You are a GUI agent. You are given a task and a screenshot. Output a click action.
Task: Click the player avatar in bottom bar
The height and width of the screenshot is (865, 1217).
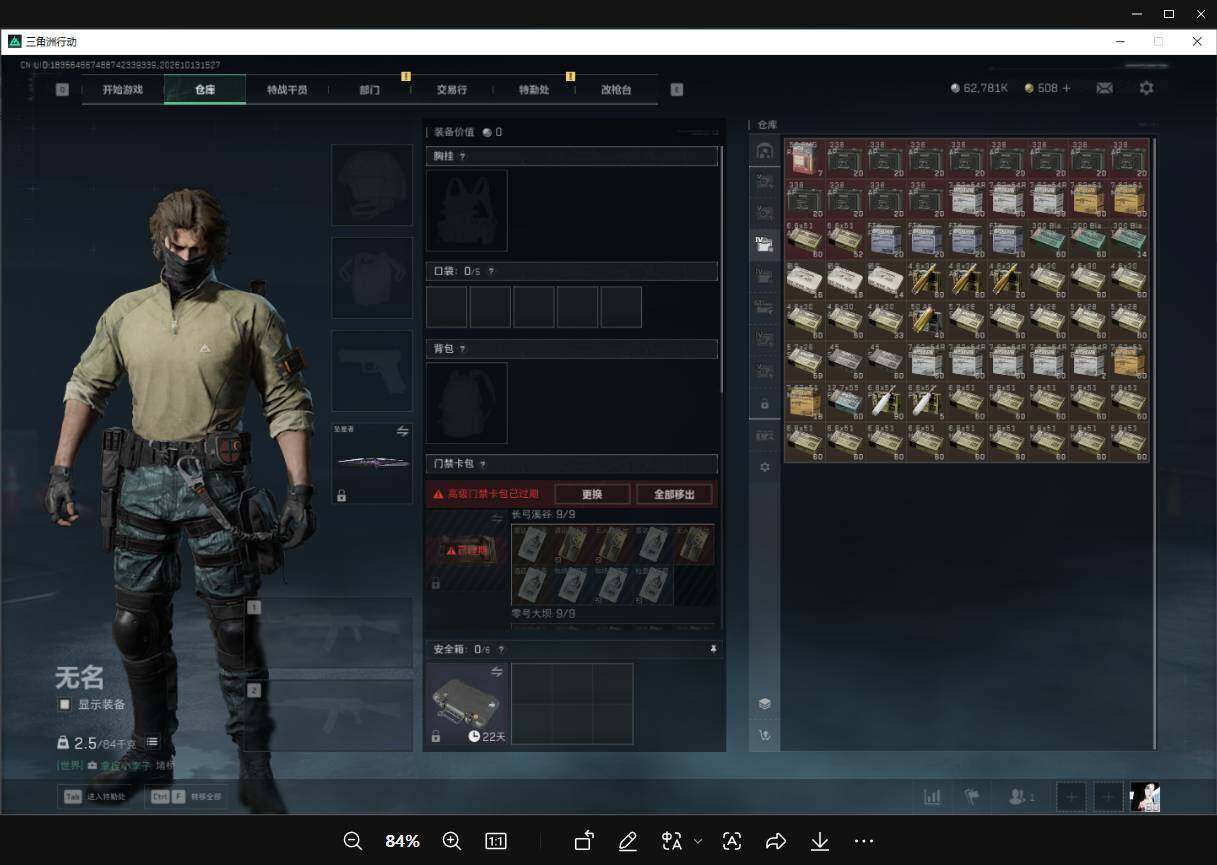click(x=1145, y=797)
